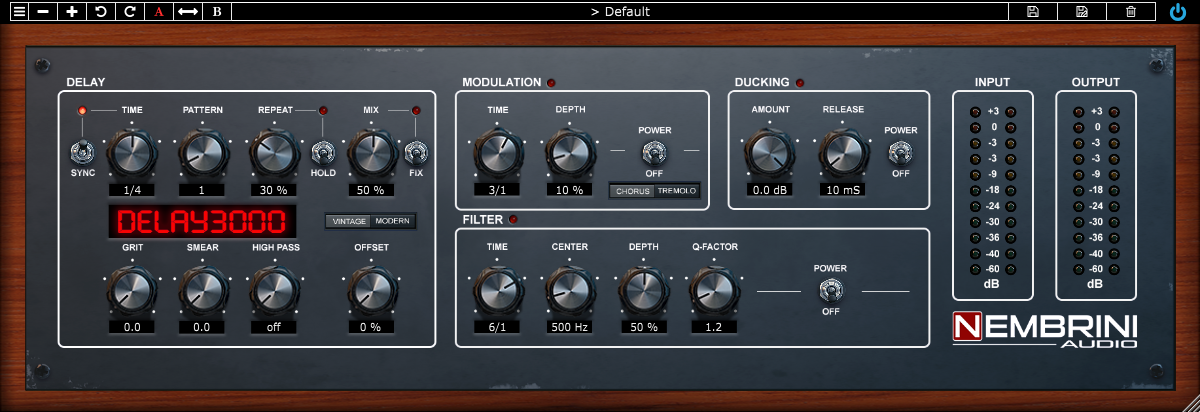Click the SMEAR knob
Viewport: 1200px width, 412px height.
tap(203, 291)
